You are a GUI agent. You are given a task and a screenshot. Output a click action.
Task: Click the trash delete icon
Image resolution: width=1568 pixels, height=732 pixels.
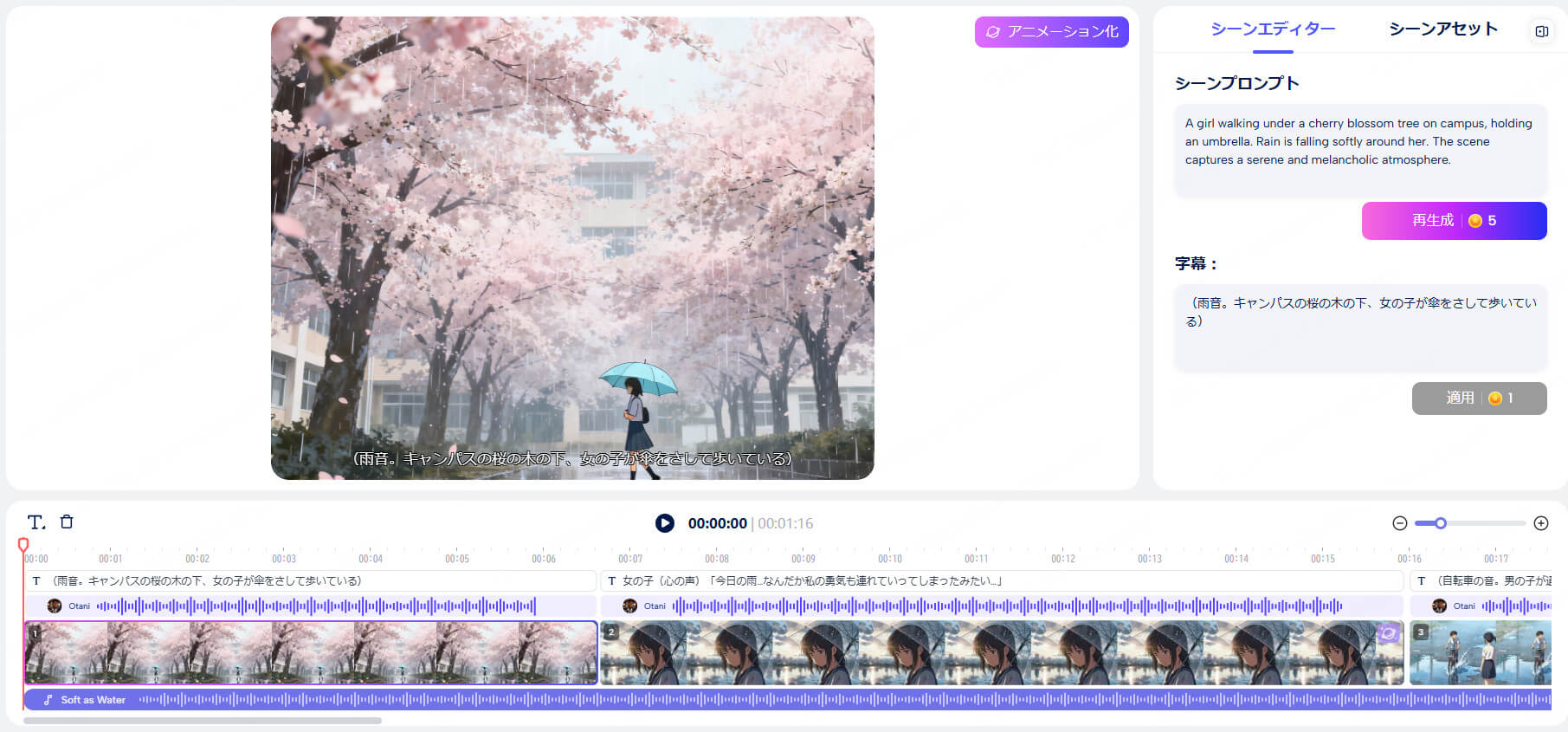click(x=67, y=521)
